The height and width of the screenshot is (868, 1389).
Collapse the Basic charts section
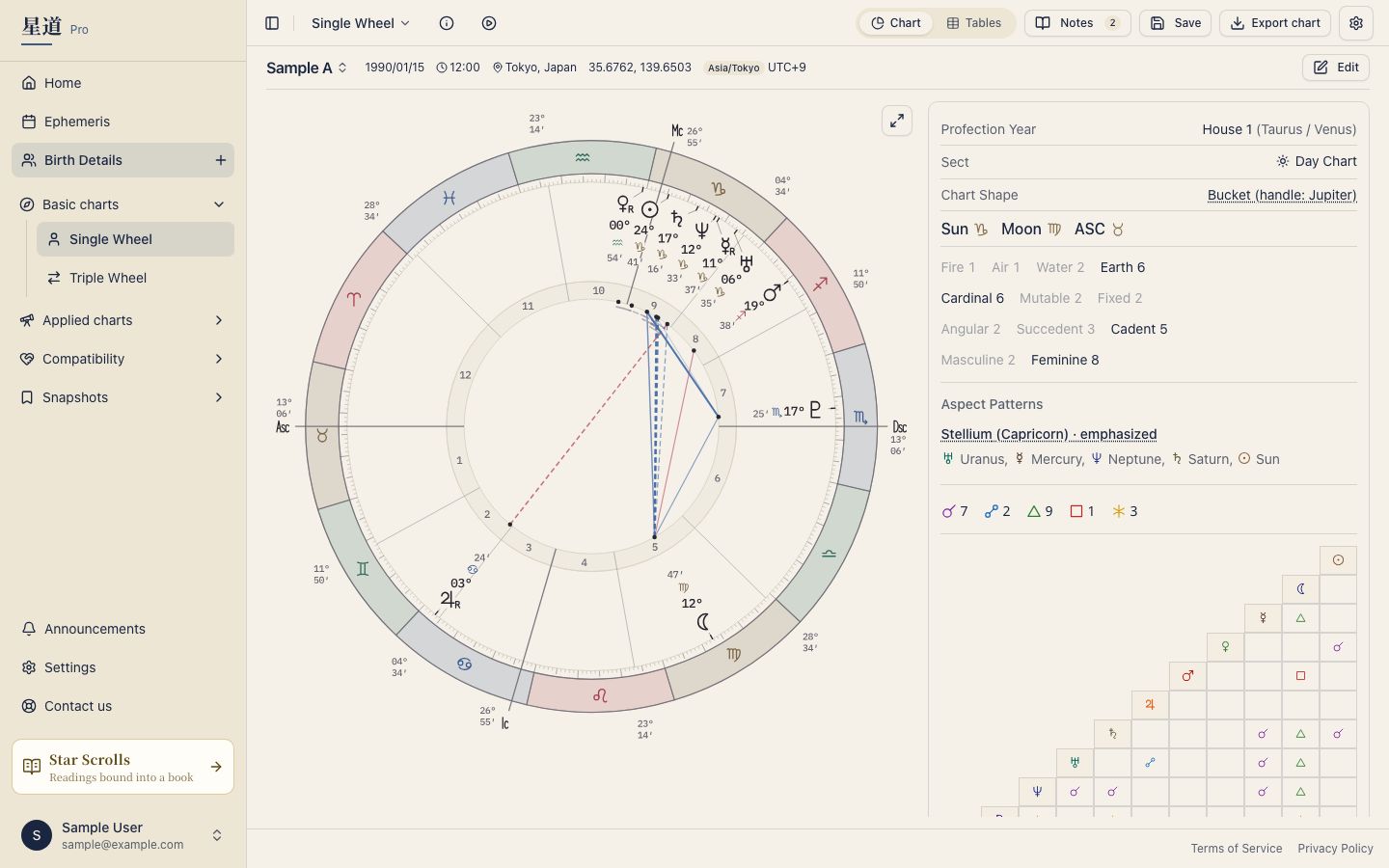click(123, 204)
